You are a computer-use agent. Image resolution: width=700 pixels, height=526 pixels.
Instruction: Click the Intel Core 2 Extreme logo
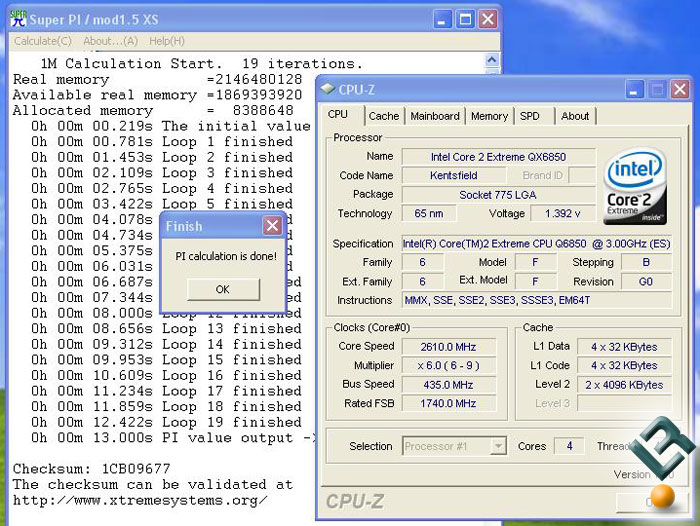pos(635,186)
